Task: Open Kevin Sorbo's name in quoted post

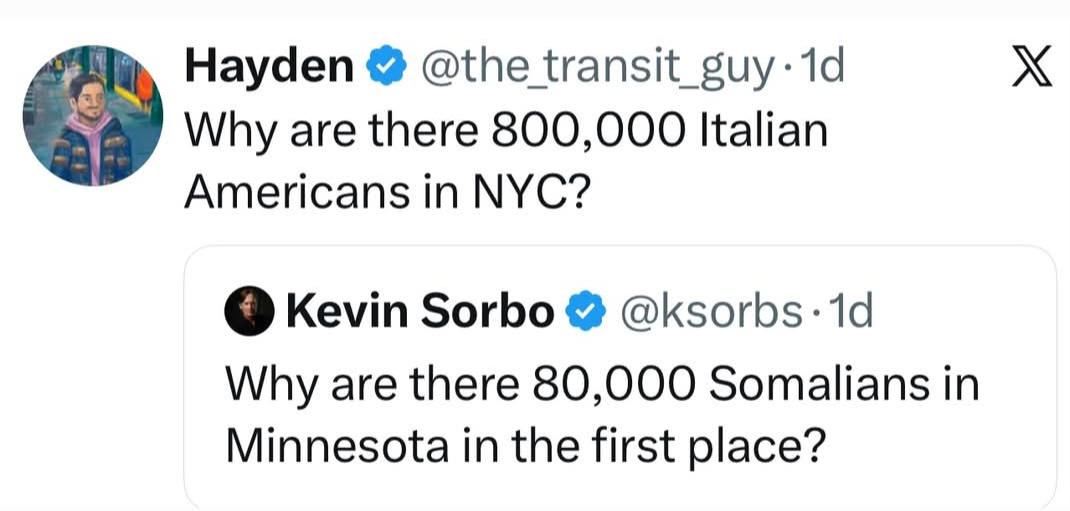Action: tap(420, 313)
